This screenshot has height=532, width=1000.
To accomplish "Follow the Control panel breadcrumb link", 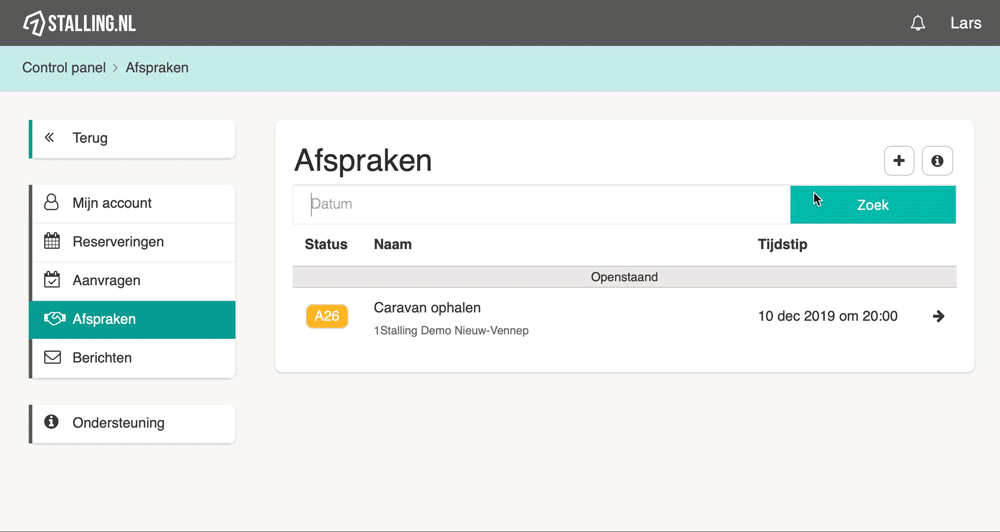I will click(64, 68).
